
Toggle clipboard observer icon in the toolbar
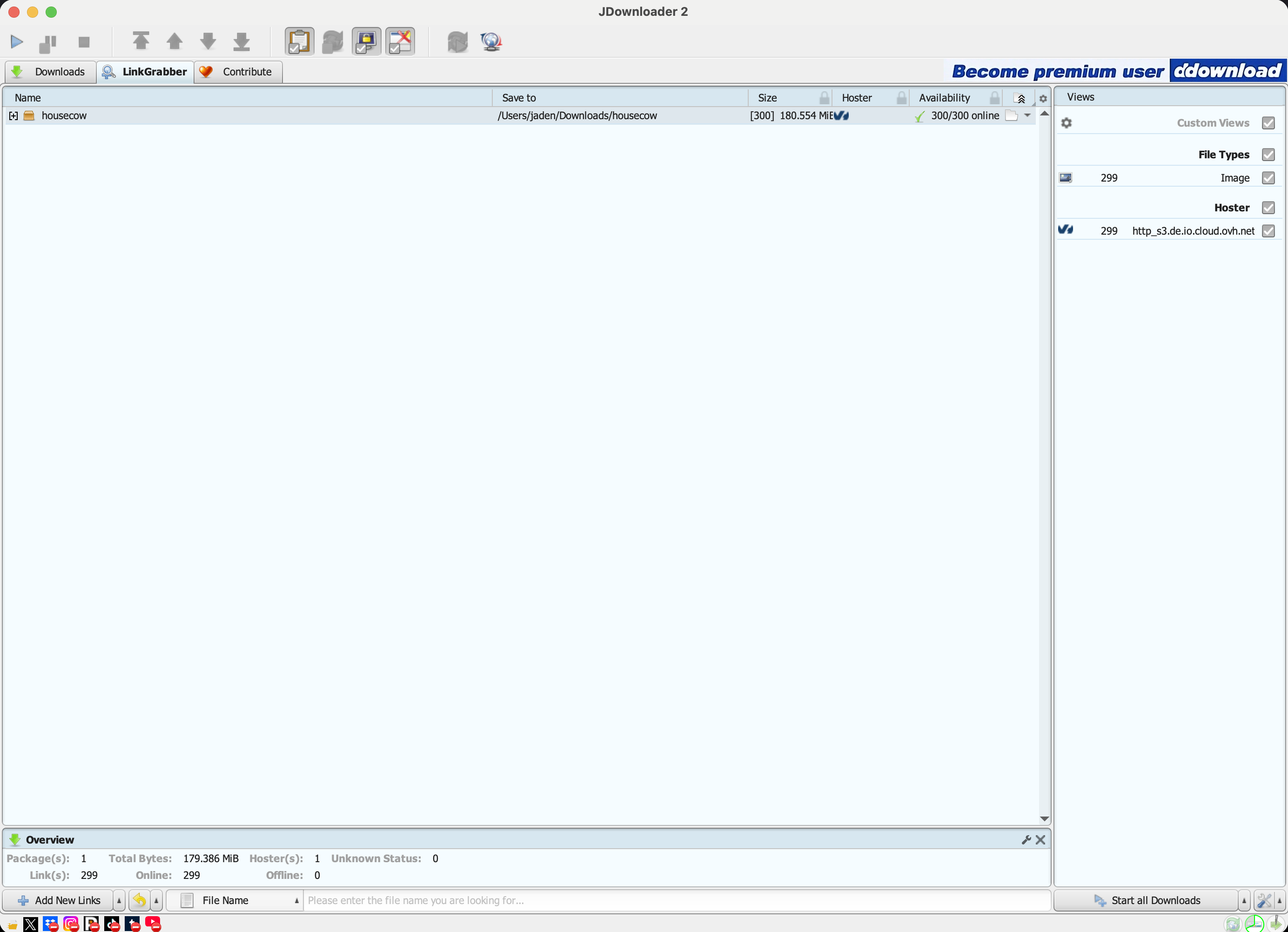click(x=299, y=41)
